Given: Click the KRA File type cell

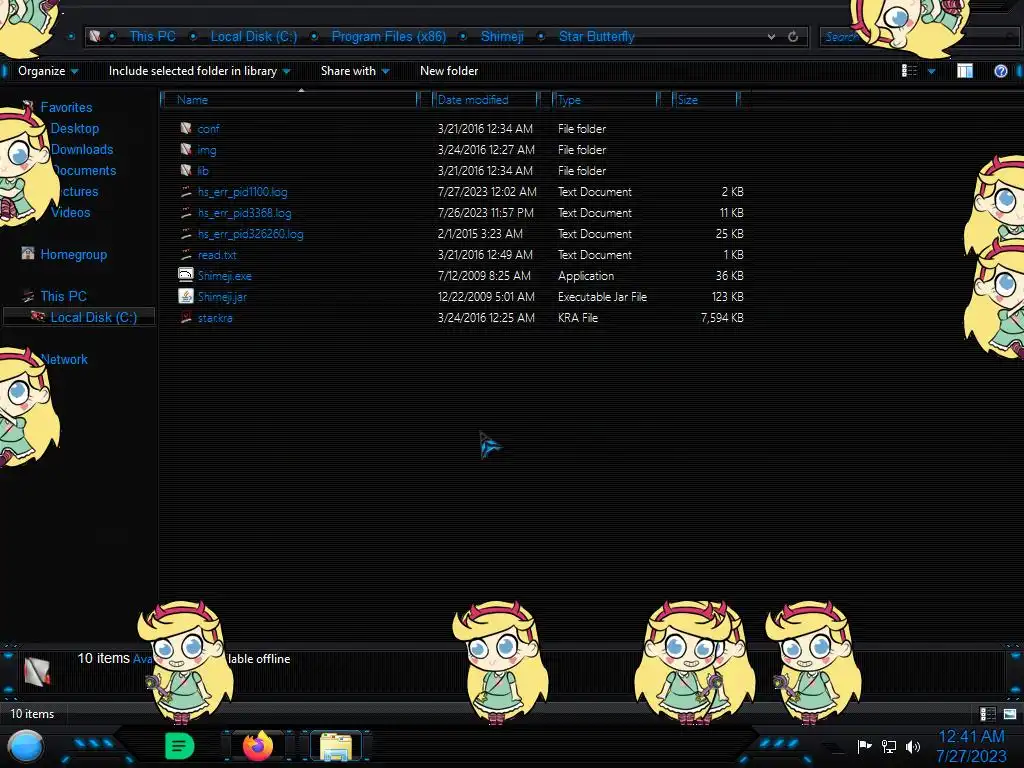Looking at the screenshot, I should click(x=577, y=317).
